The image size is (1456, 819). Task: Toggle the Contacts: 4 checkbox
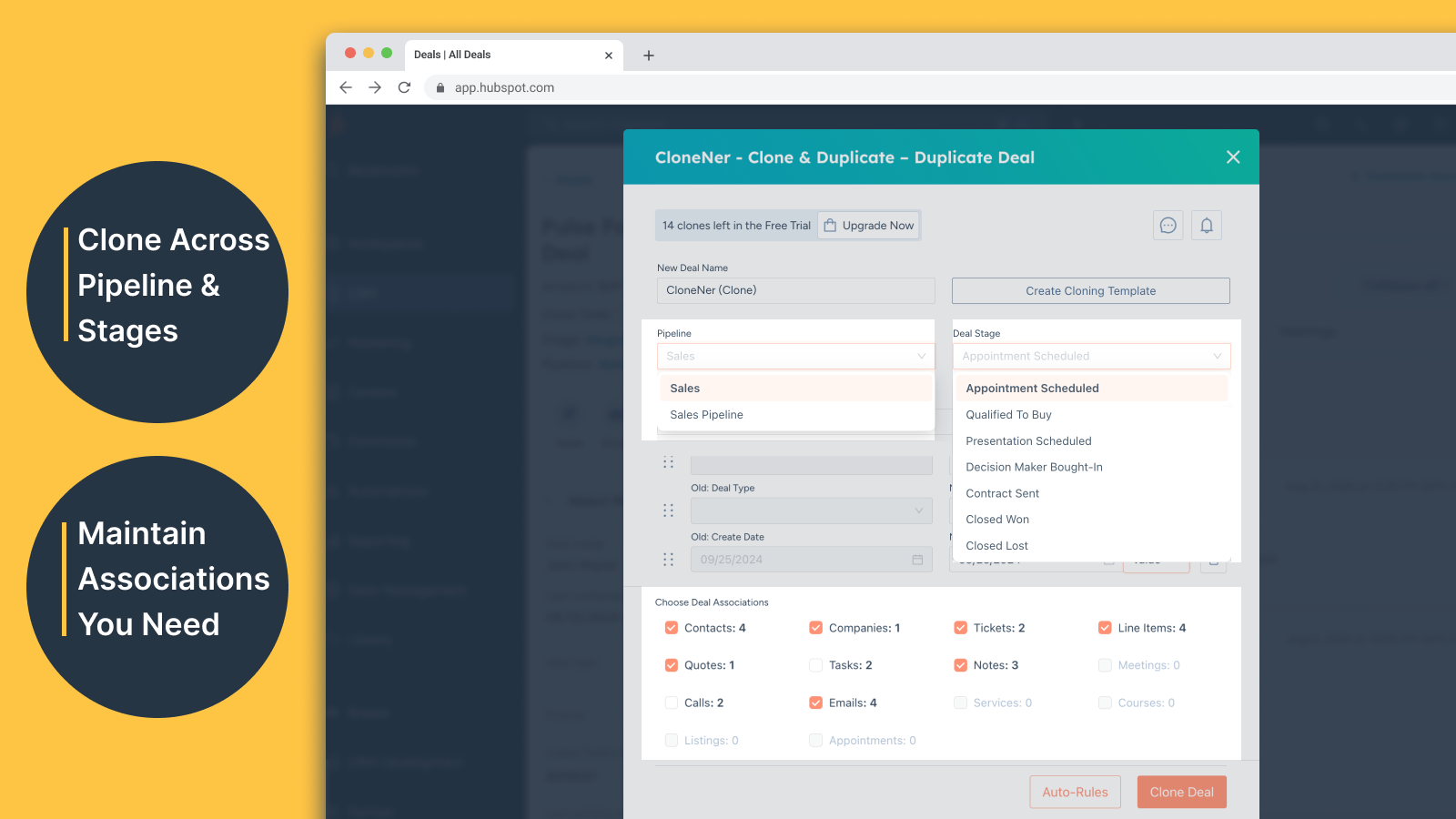pos(672,628)
